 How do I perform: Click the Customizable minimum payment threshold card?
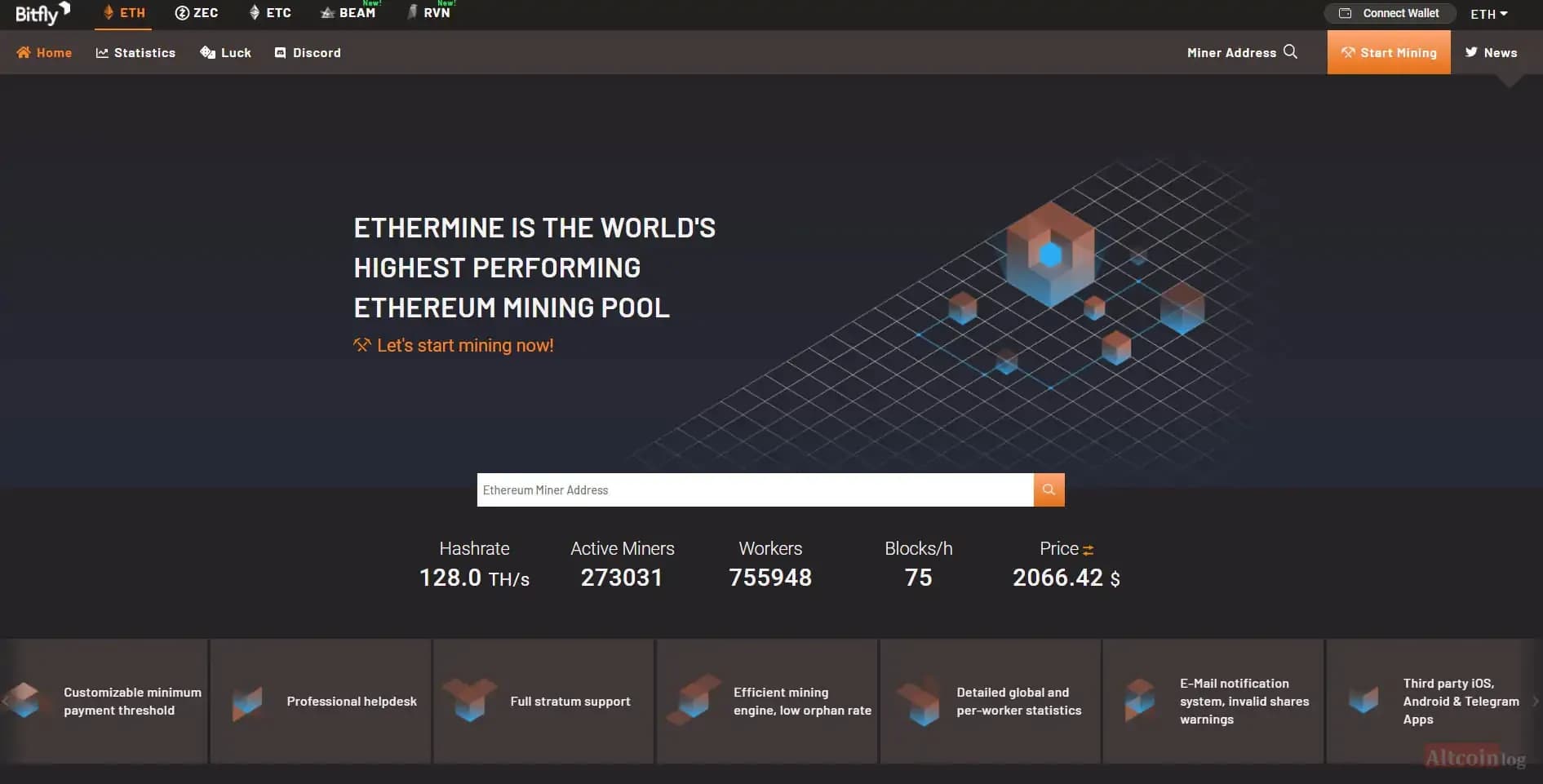pos(104,701)
